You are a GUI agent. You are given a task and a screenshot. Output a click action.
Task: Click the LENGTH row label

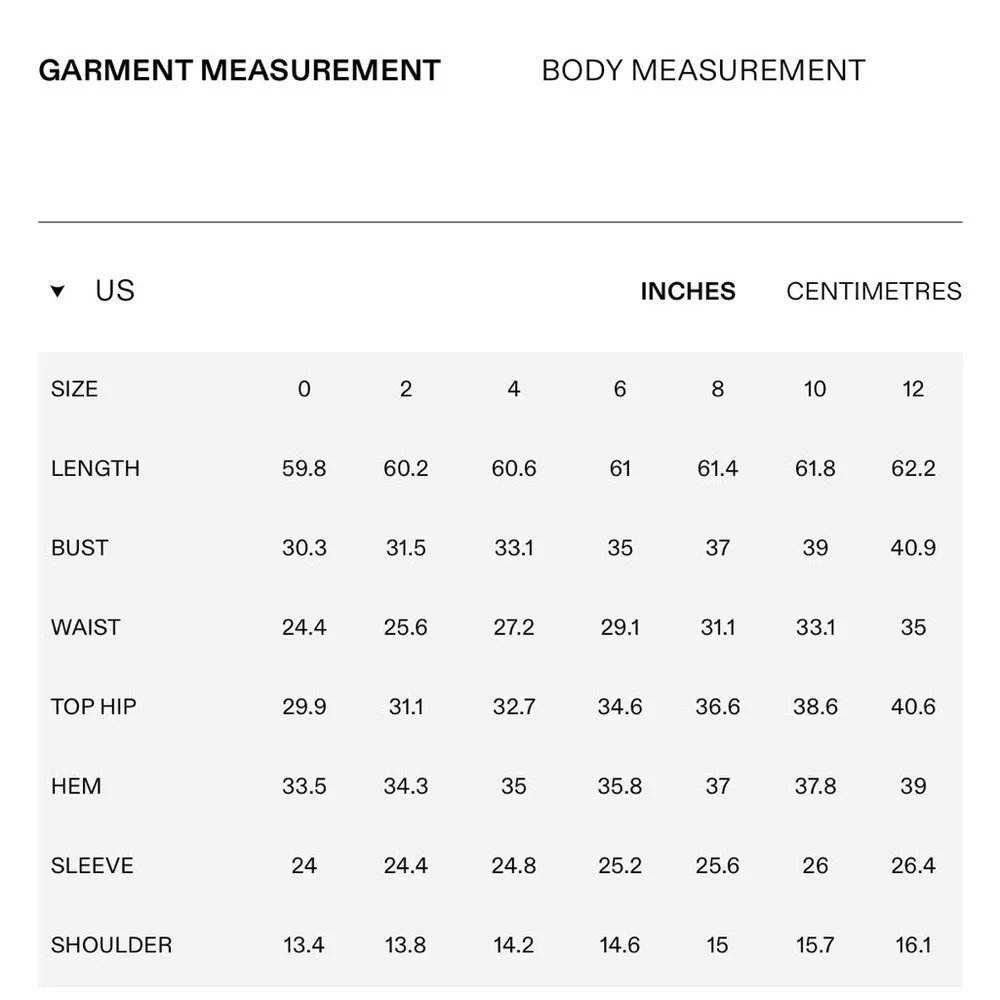pos(95,468)
